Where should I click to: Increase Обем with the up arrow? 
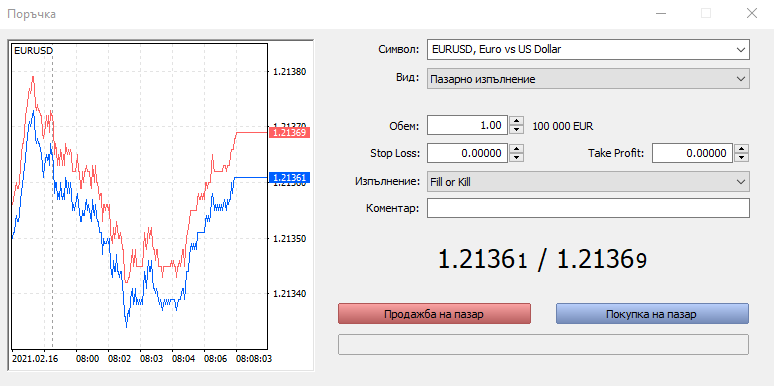pos(516,121)
